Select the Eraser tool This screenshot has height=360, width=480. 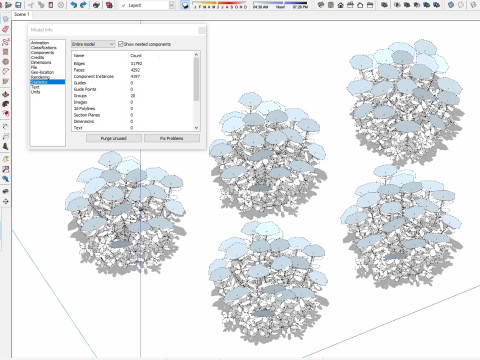click(x=5, y=30)
